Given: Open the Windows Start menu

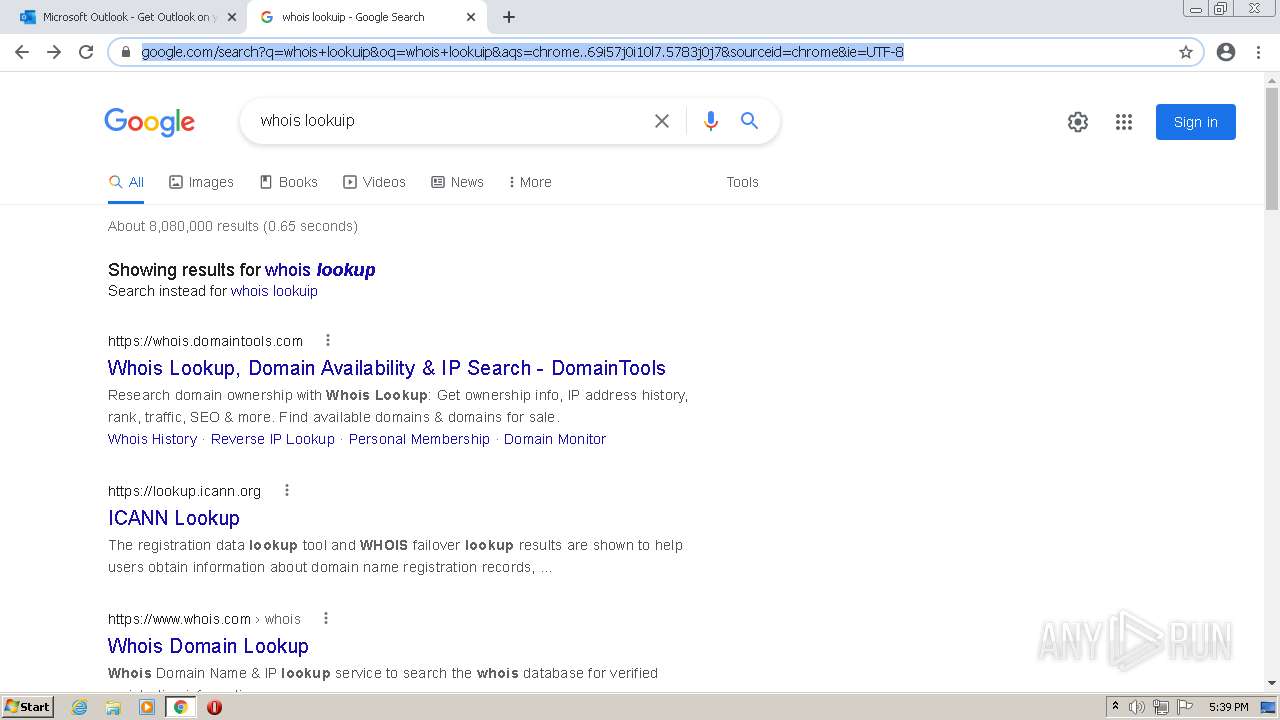Looking at the screenshot, I should (27, 706).
